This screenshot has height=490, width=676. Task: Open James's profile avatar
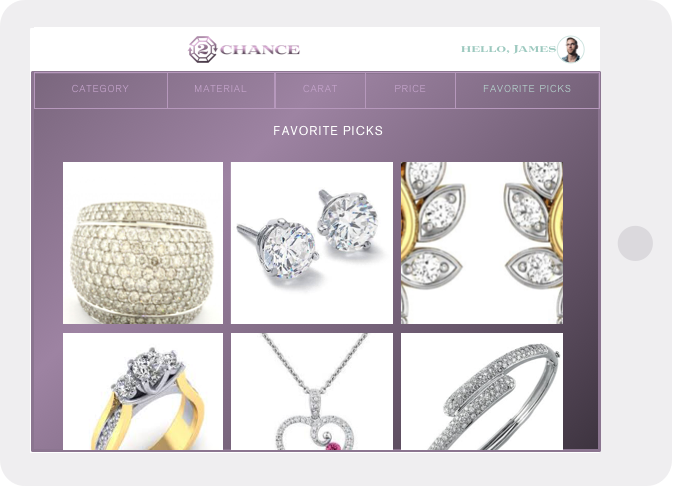(x=571, y=49)
